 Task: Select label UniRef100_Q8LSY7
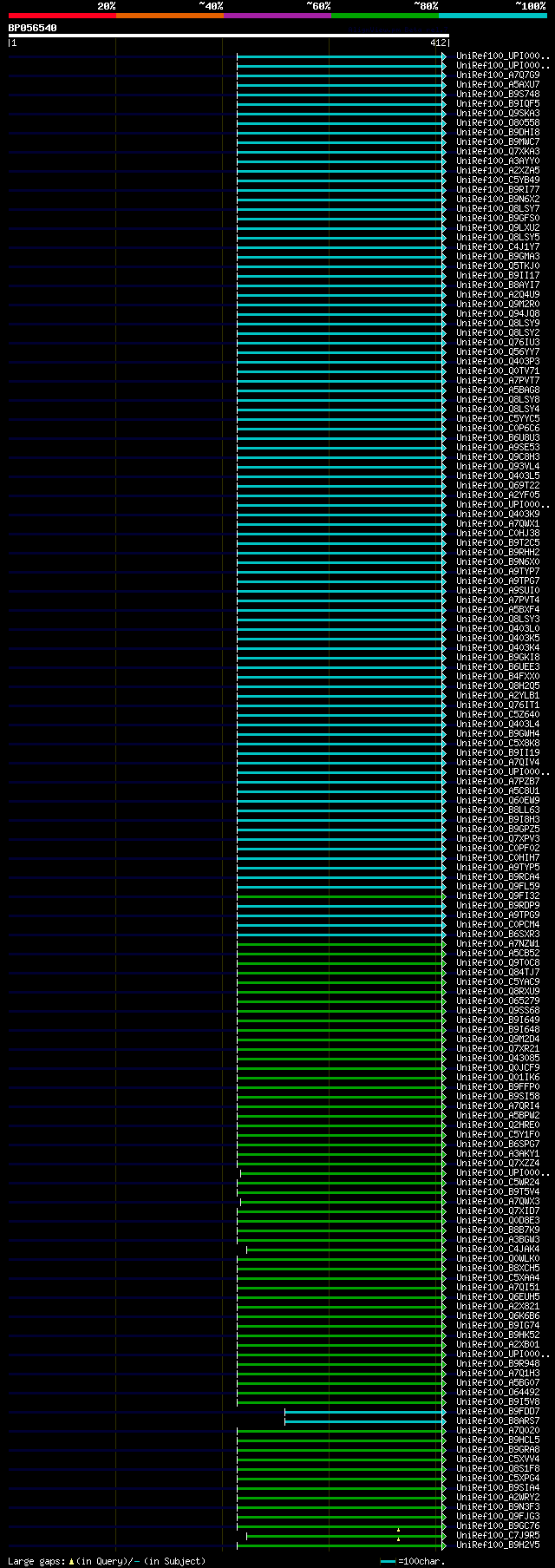(x=498, y=209)
